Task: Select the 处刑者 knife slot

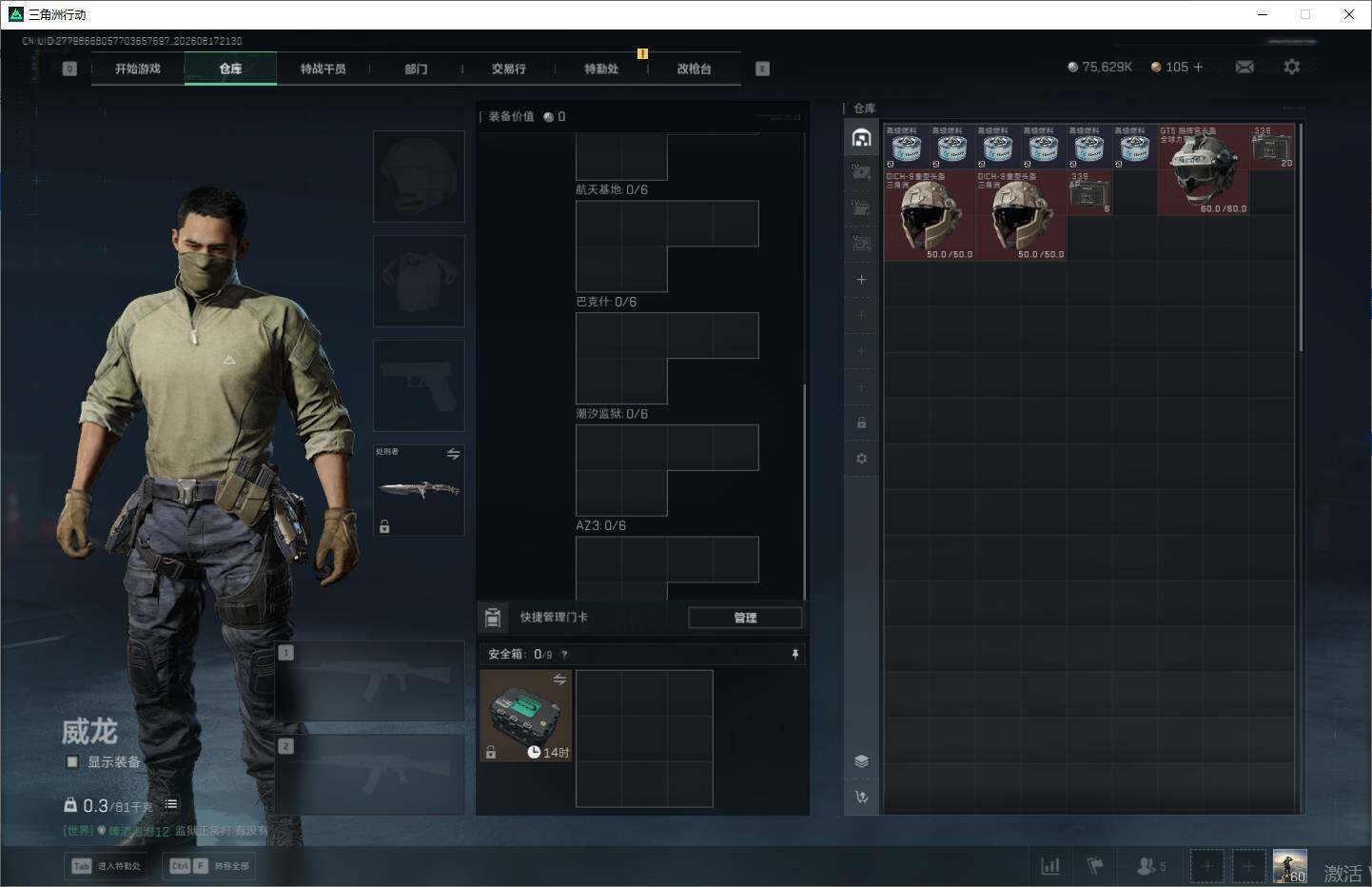Action: [419, 490]
